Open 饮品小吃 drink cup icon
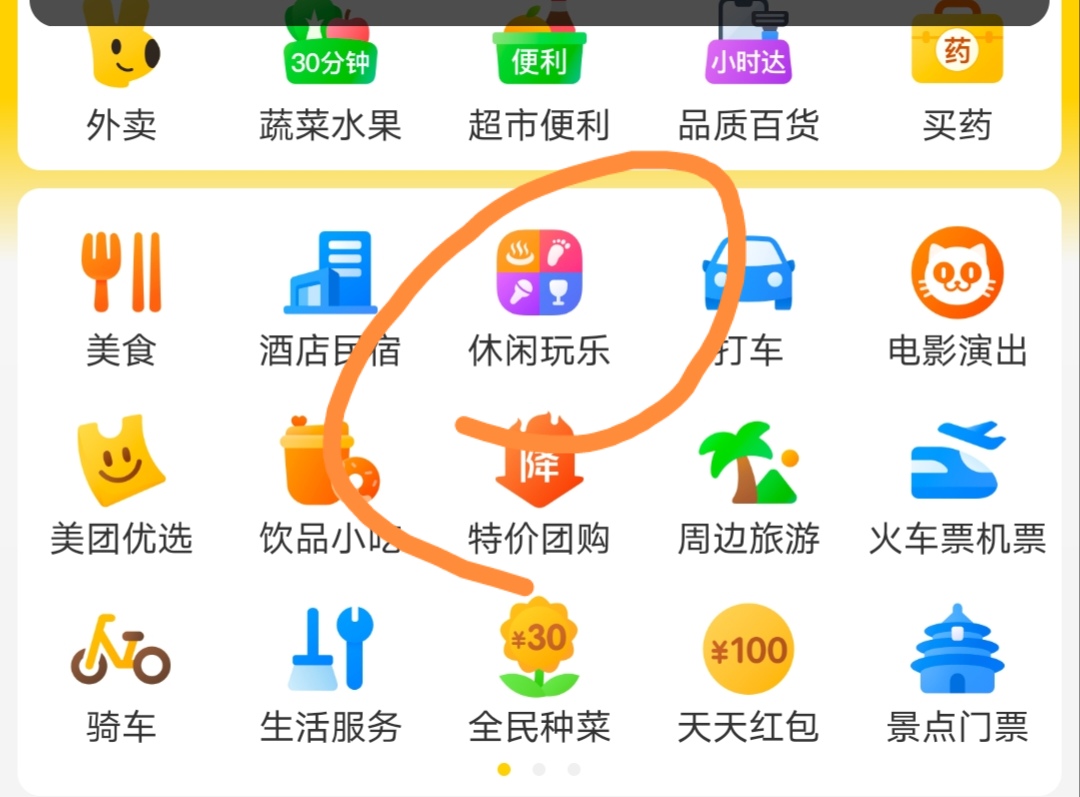This screenshot has height=797, width=1080. pos(330,460)
